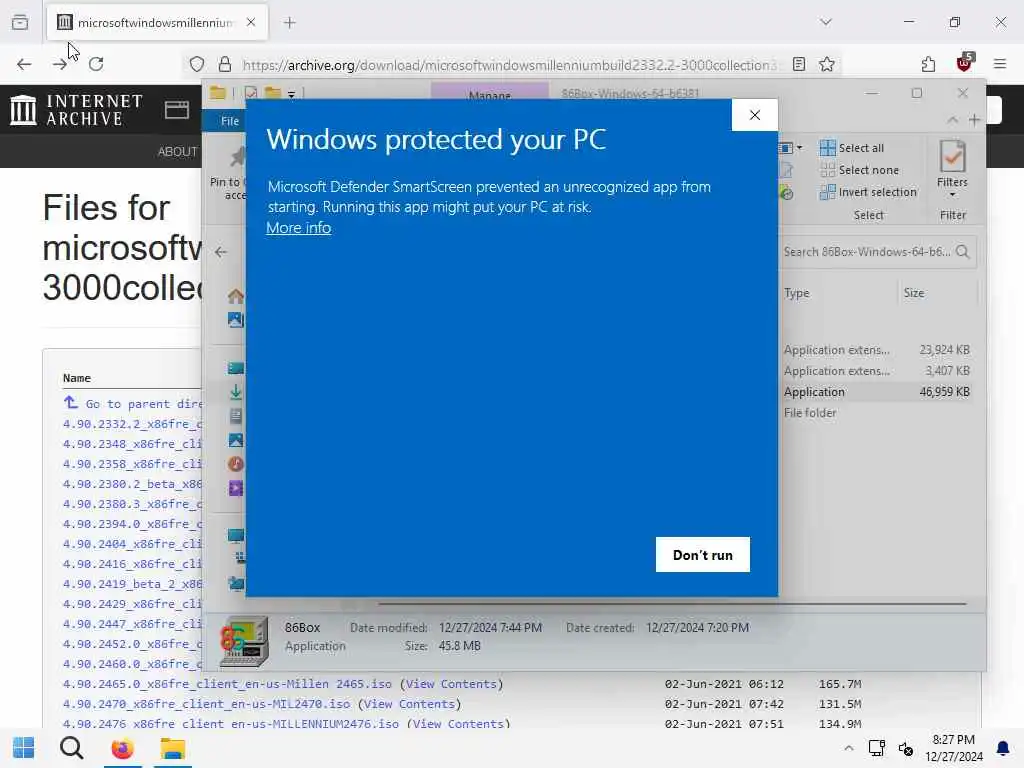
Task: Toggle Firefox reader view
Action: [799, 64]
